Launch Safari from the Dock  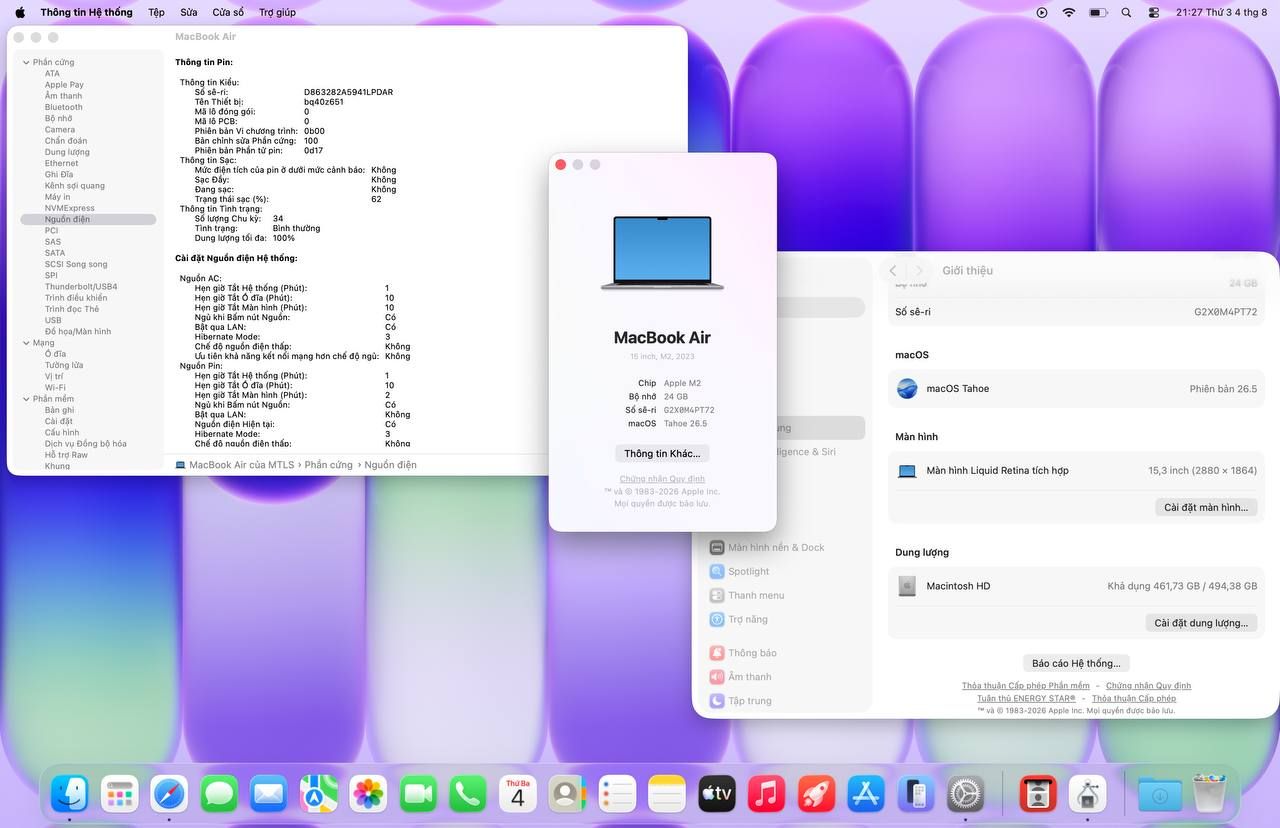(x=169, y=794)
